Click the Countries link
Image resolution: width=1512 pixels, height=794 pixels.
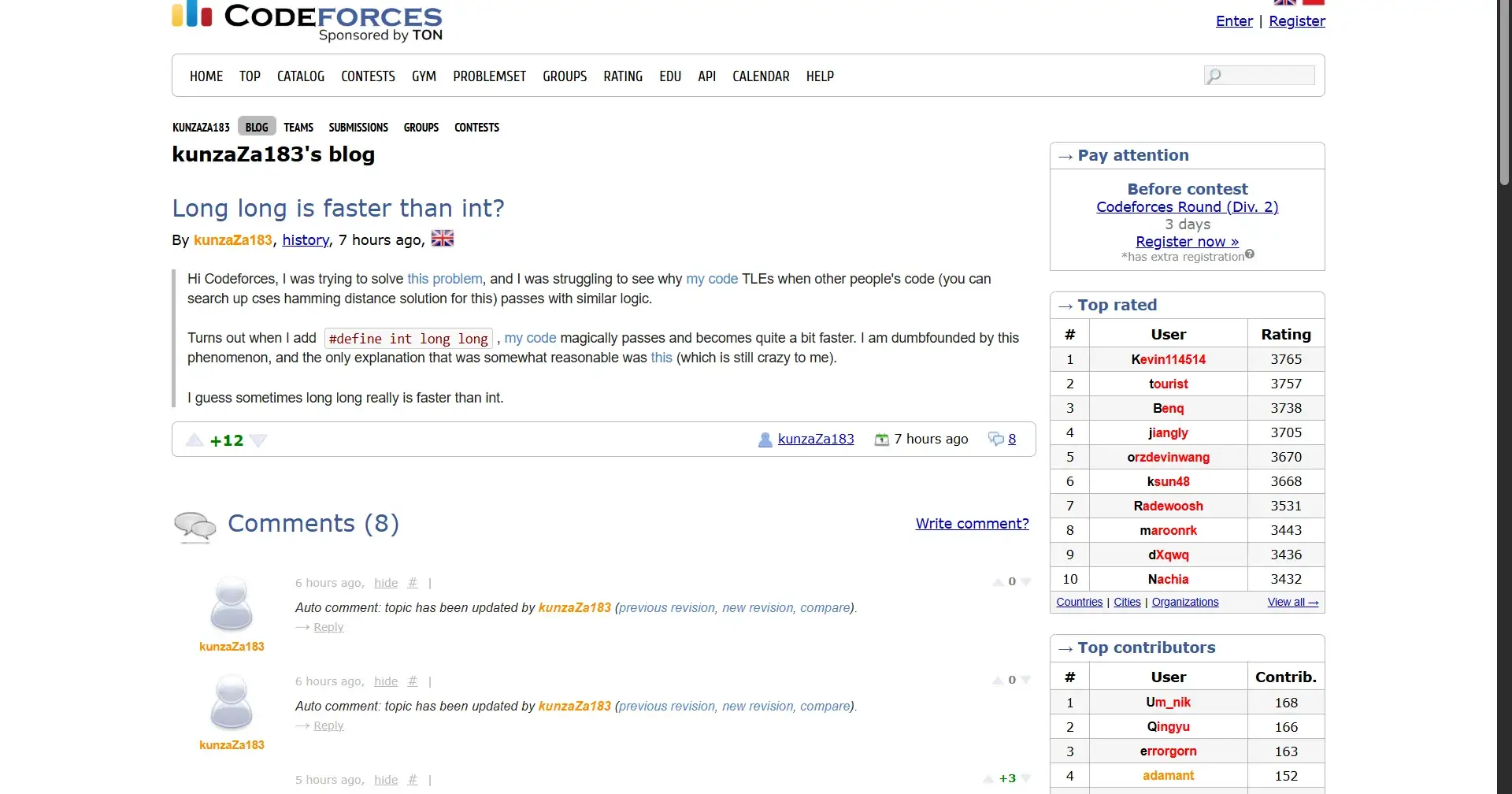pyautogui.click(x=1079, y=602)
